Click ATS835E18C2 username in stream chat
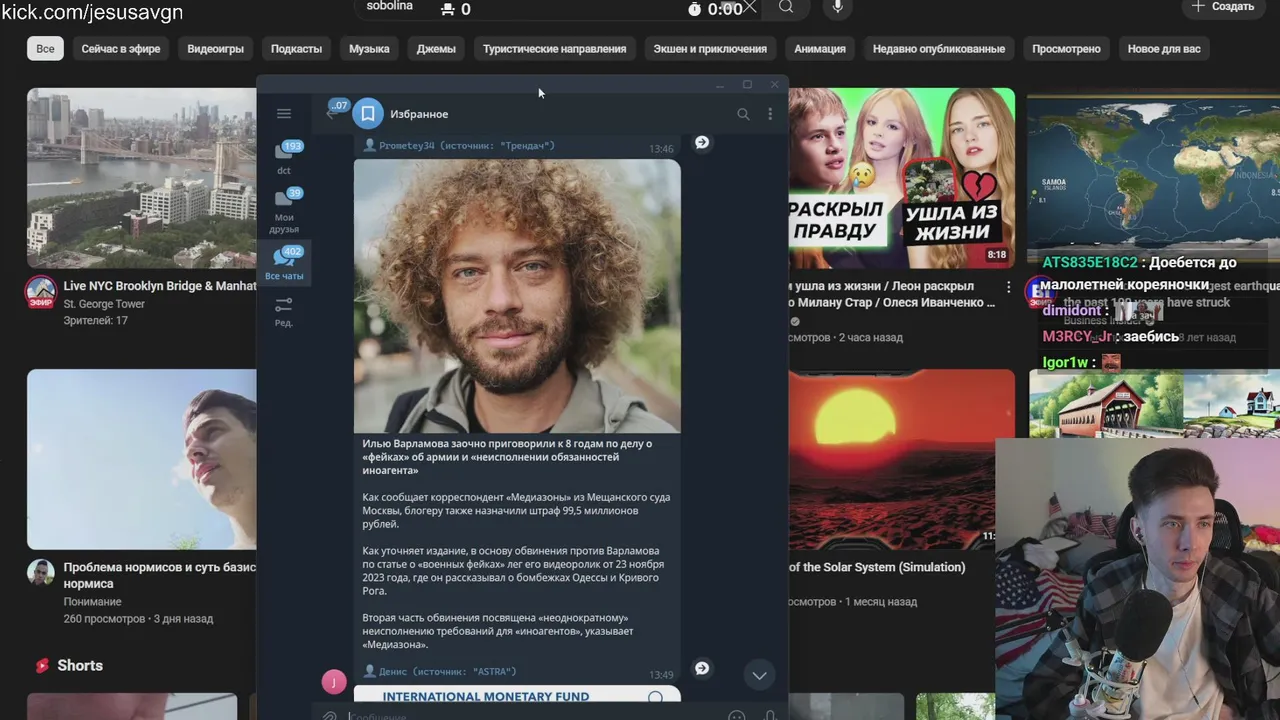This screenshot has width=1280, height=720. click(1090, 263)
